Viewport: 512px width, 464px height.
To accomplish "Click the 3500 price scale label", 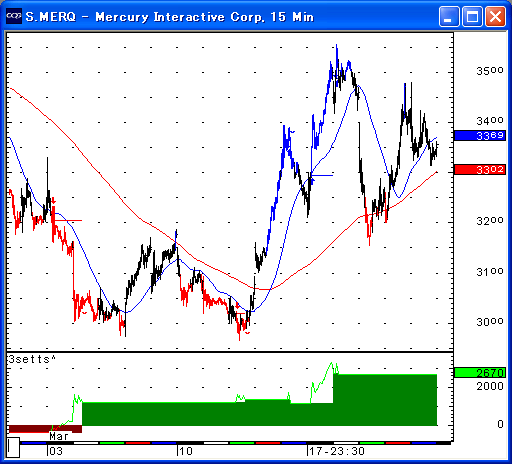I will (490, 71).
